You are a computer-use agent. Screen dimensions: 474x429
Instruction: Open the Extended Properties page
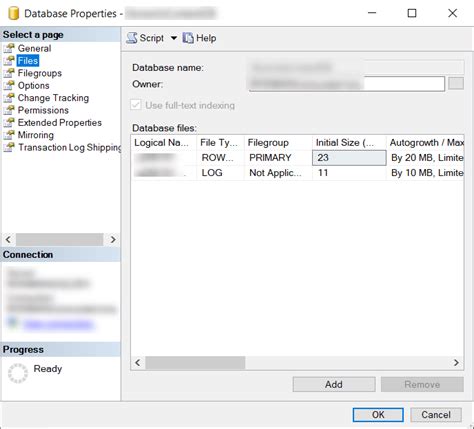pos(60,122)
